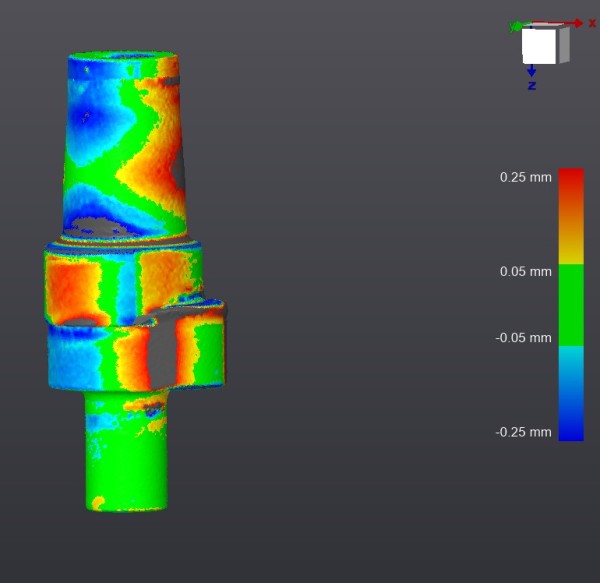Pick the dark blue bottom of the color scale
This screenshot has height=583, width=600.
(x=571, y=430)
